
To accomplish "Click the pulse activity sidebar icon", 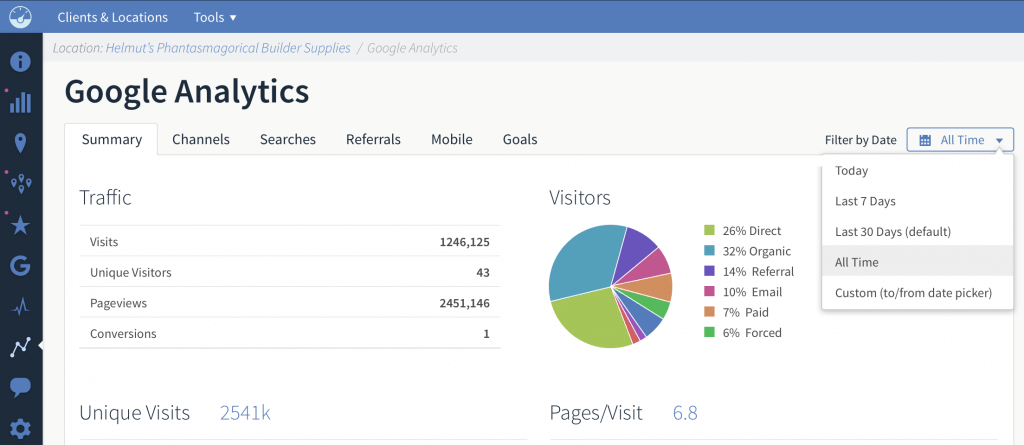I will pos(20,307).
